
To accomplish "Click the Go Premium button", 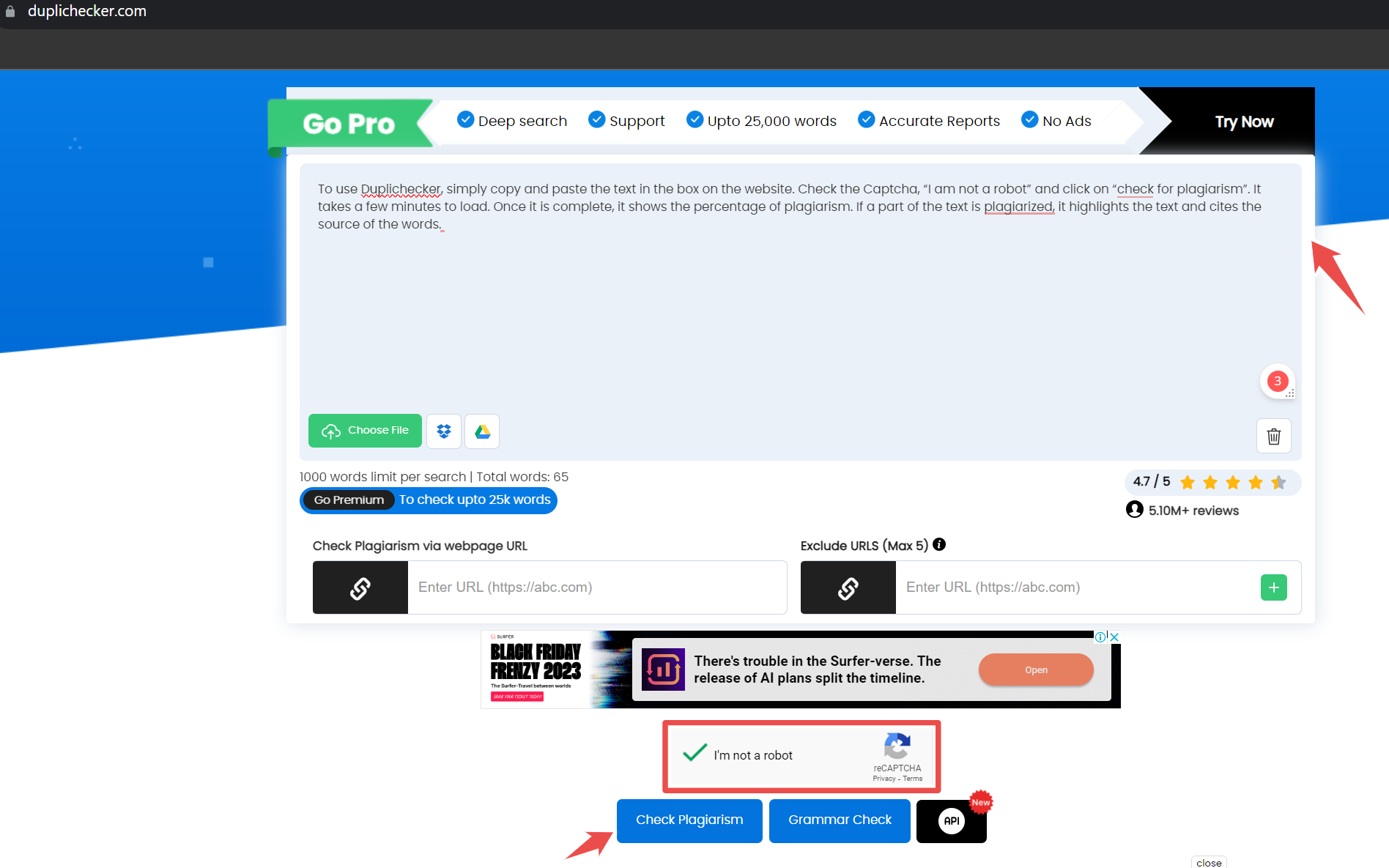I will pyautogui.click(x=349, y=500).
